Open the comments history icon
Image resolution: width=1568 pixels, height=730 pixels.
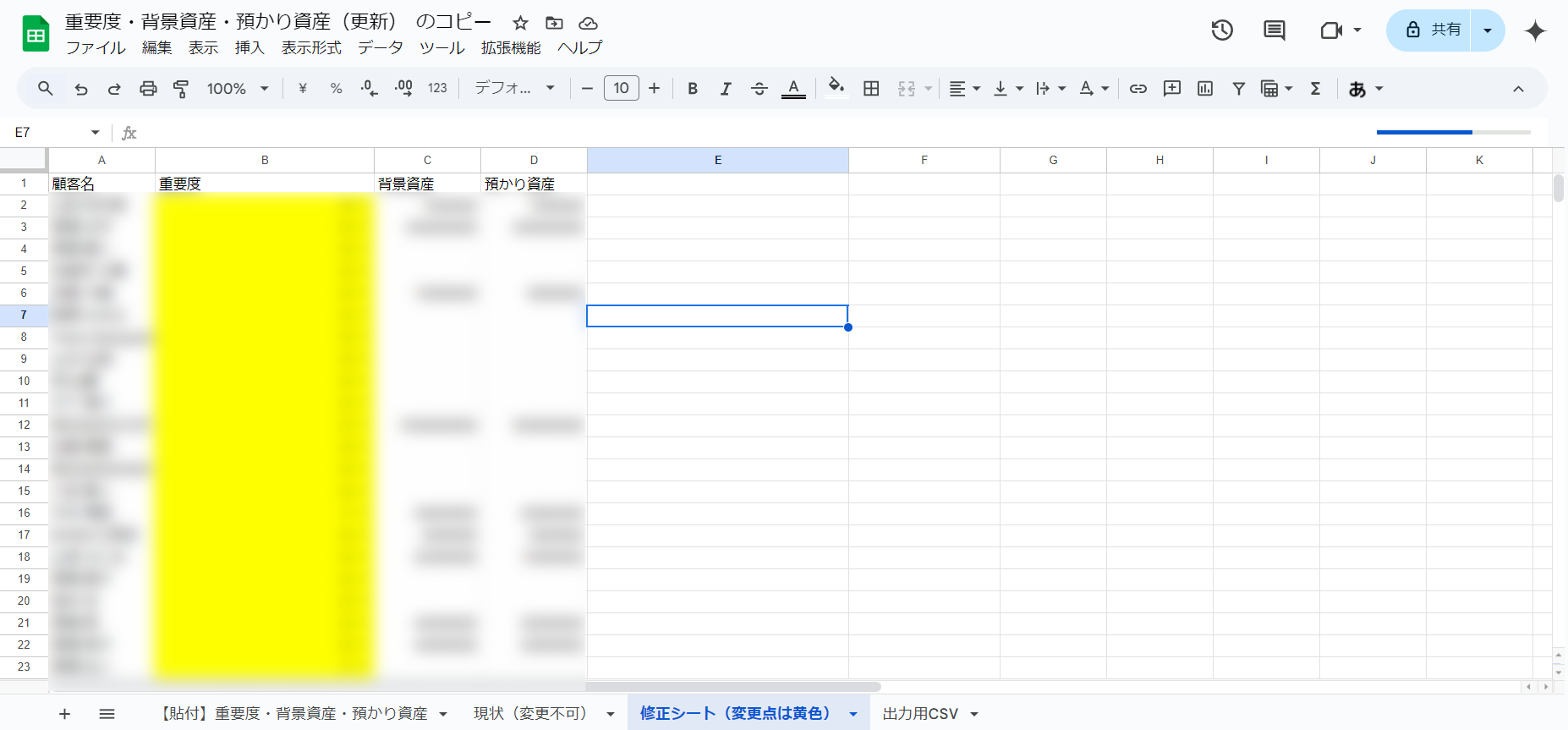1274,30
